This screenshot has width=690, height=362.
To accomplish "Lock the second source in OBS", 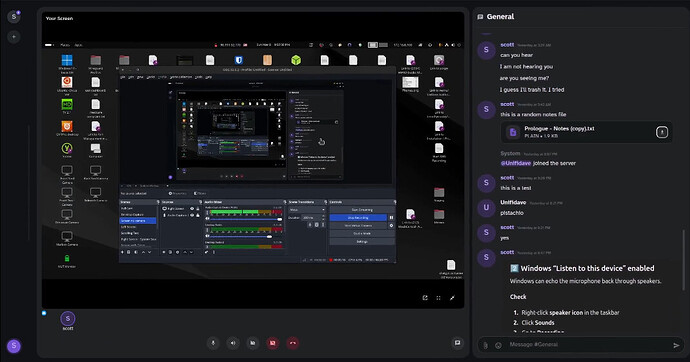I will point(198,215).
